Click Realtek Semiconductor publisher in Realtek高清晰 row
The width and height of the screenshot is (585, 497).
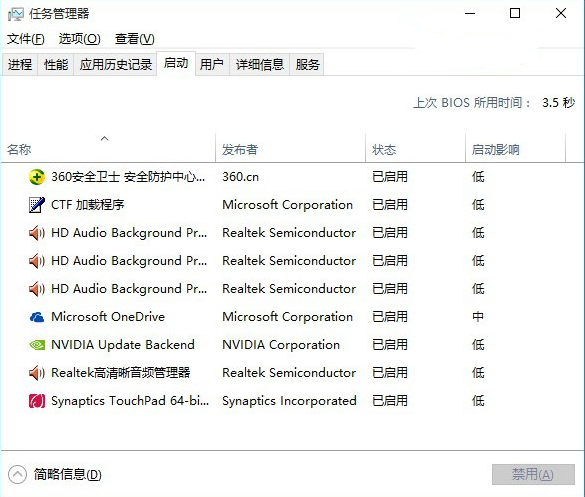289,373
